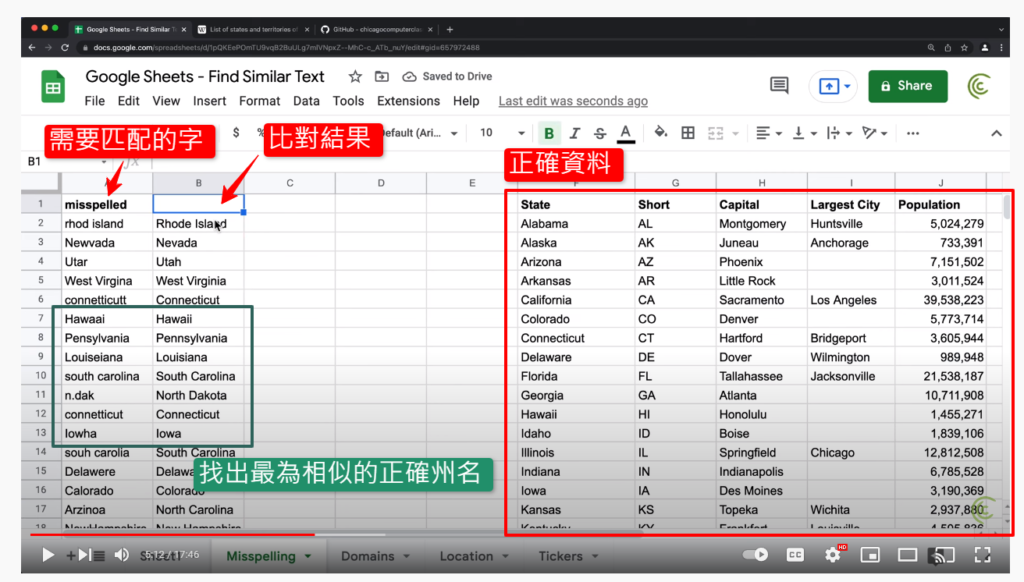Click the address bar zoom magnifier icon
The image size is (1024, 582).
tap(931, 48)
